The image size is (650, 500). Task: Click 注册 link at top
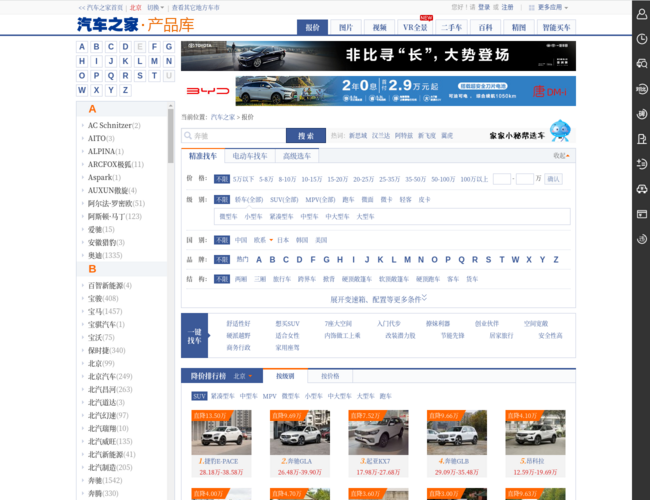click(x=507, y=7)
